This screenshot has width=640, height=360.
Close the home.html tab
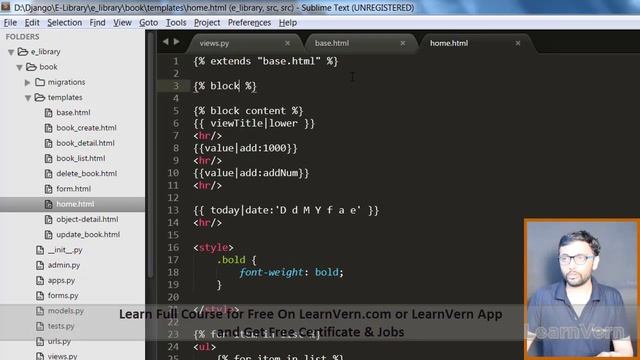[518, 43]
